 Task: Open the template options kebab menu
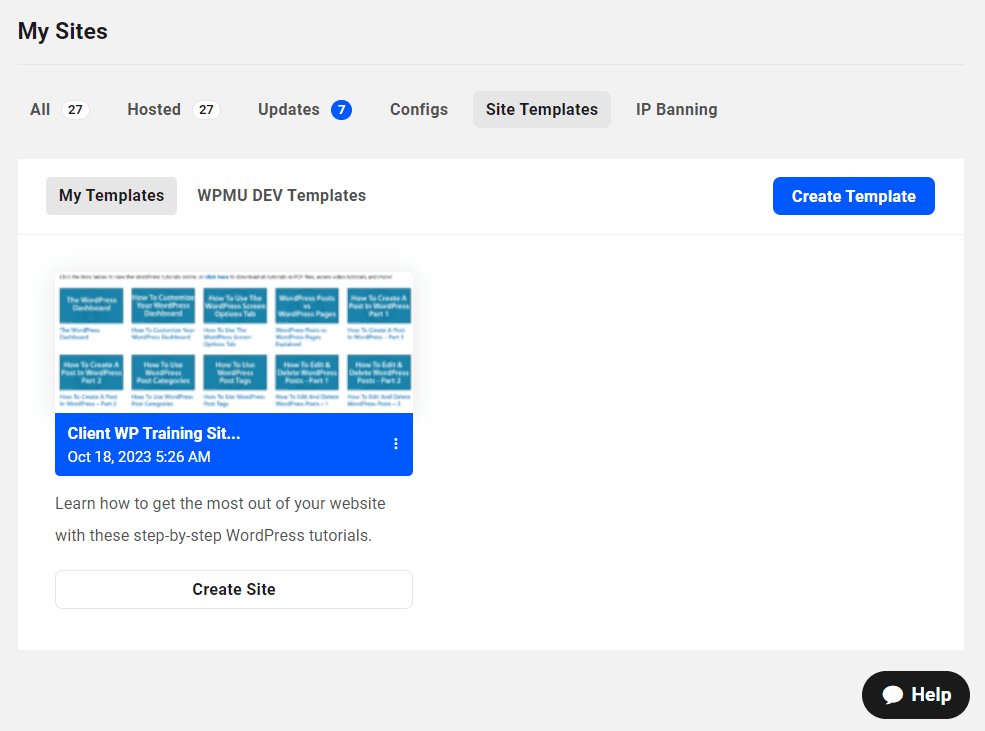396,444
